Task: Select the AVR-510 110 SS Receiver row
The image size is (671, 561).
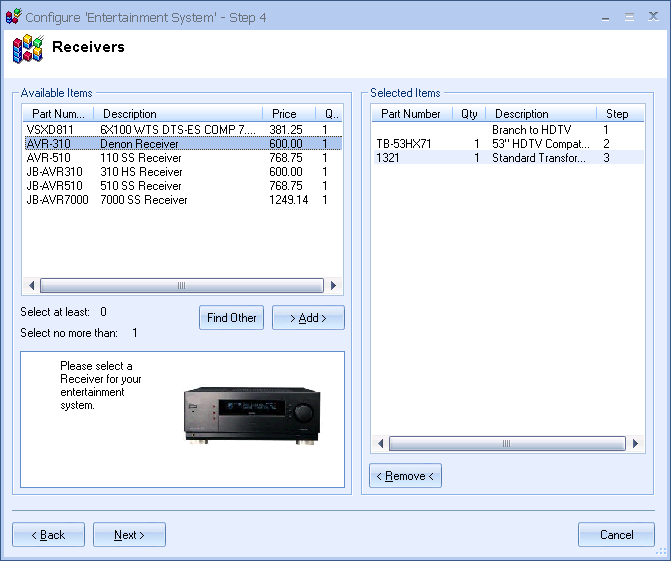Action: click(x=140, y=158)
